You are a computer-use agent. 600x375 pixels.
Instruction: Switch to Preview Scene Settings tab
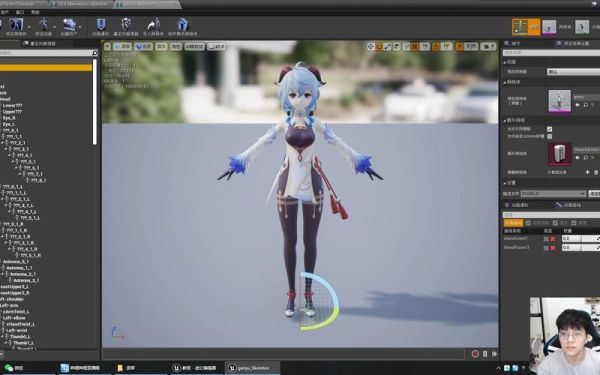pos(572,44)
